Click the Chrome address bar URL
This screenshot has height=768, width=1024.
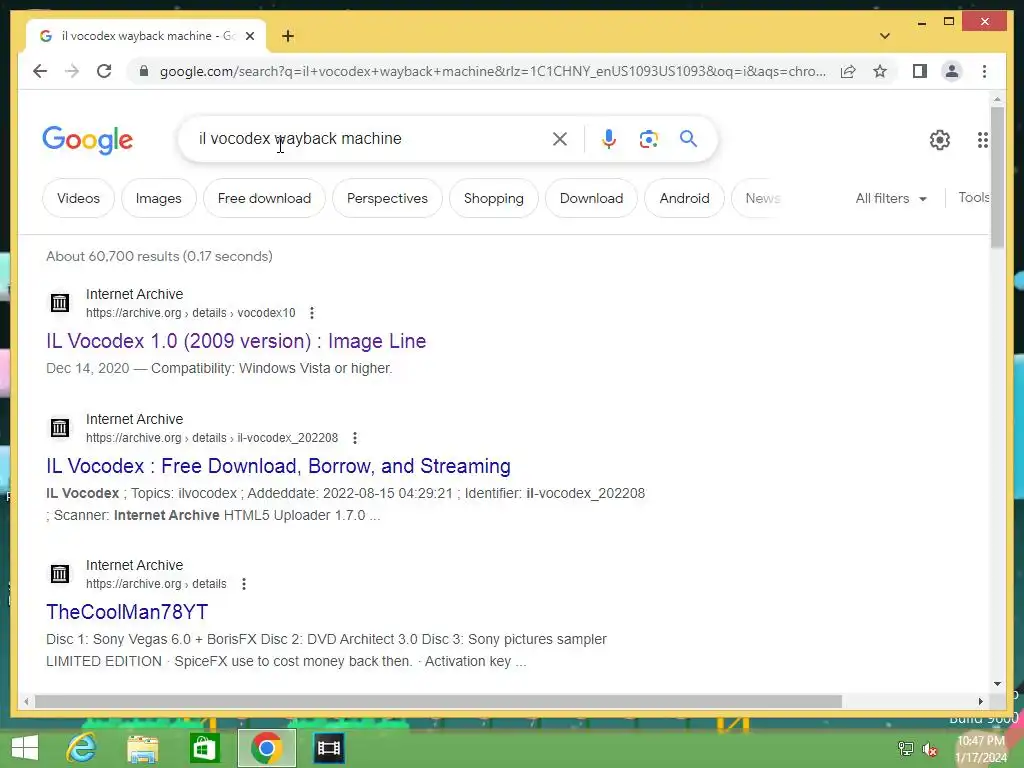click(x=492, y=71)
